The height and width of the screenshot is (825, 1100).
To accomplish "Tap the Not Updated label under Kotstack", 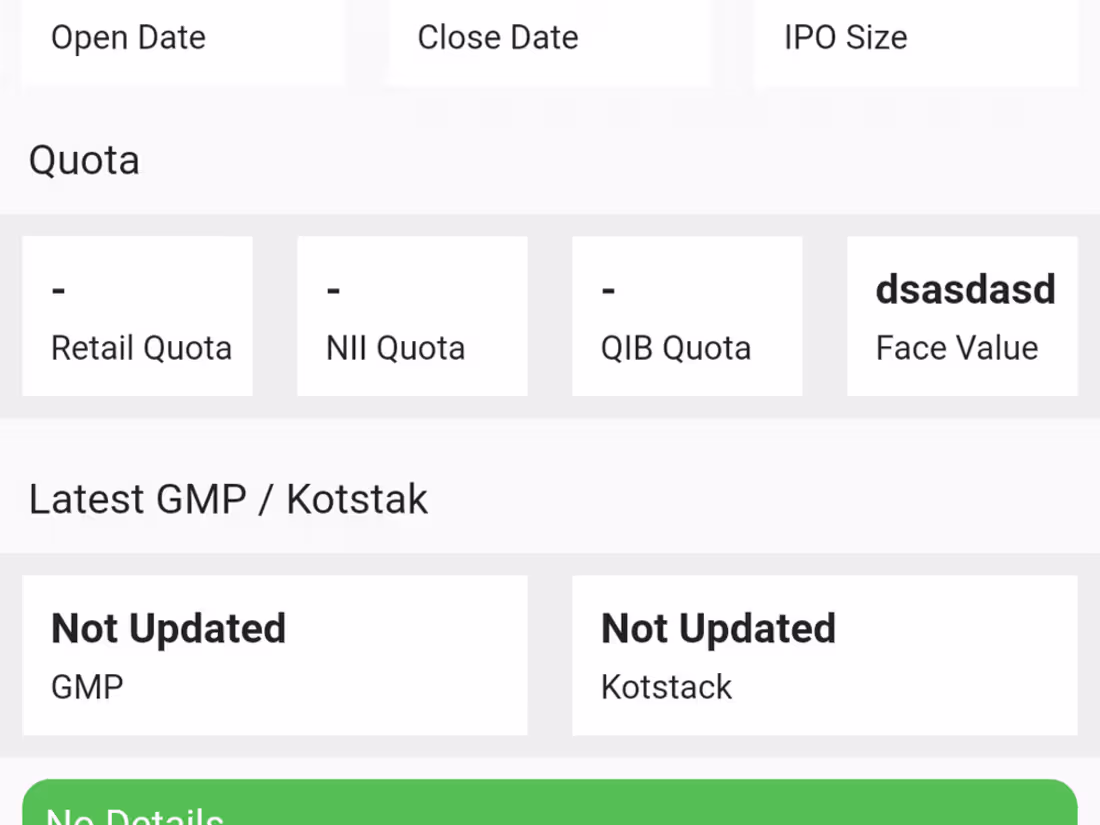I will [x=717, y=628].
